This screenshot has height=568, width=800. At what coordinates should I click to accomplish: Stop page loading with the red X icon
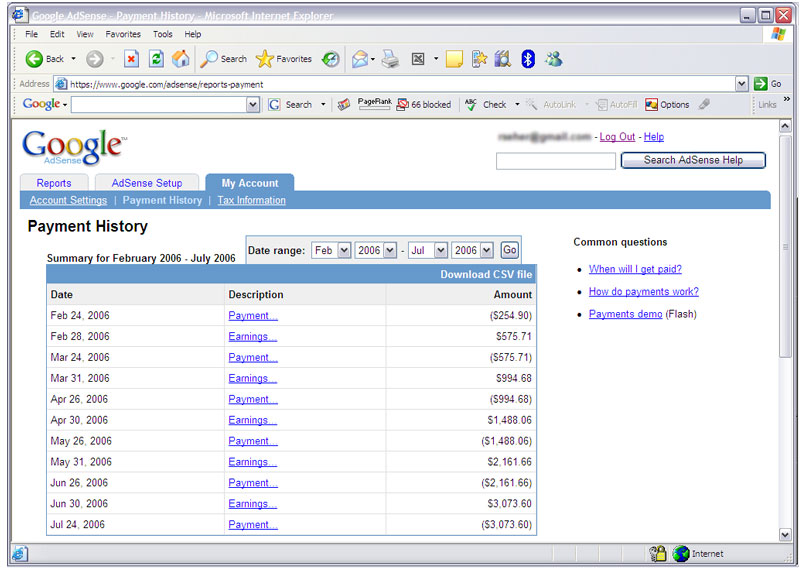click(132, 59)
